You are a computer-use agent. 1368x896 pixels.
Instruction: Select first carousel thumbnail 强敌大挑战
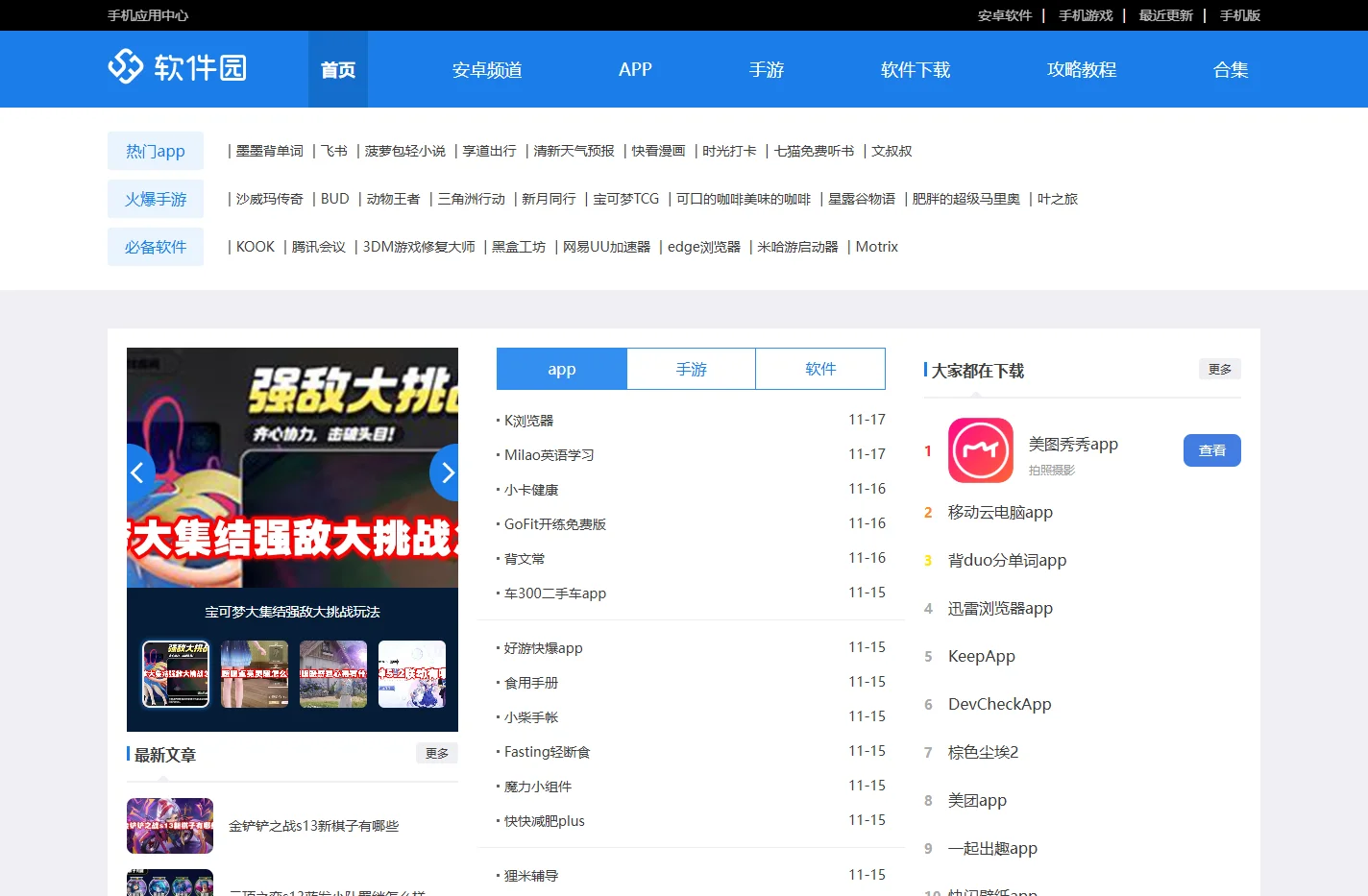coord(176,674)
